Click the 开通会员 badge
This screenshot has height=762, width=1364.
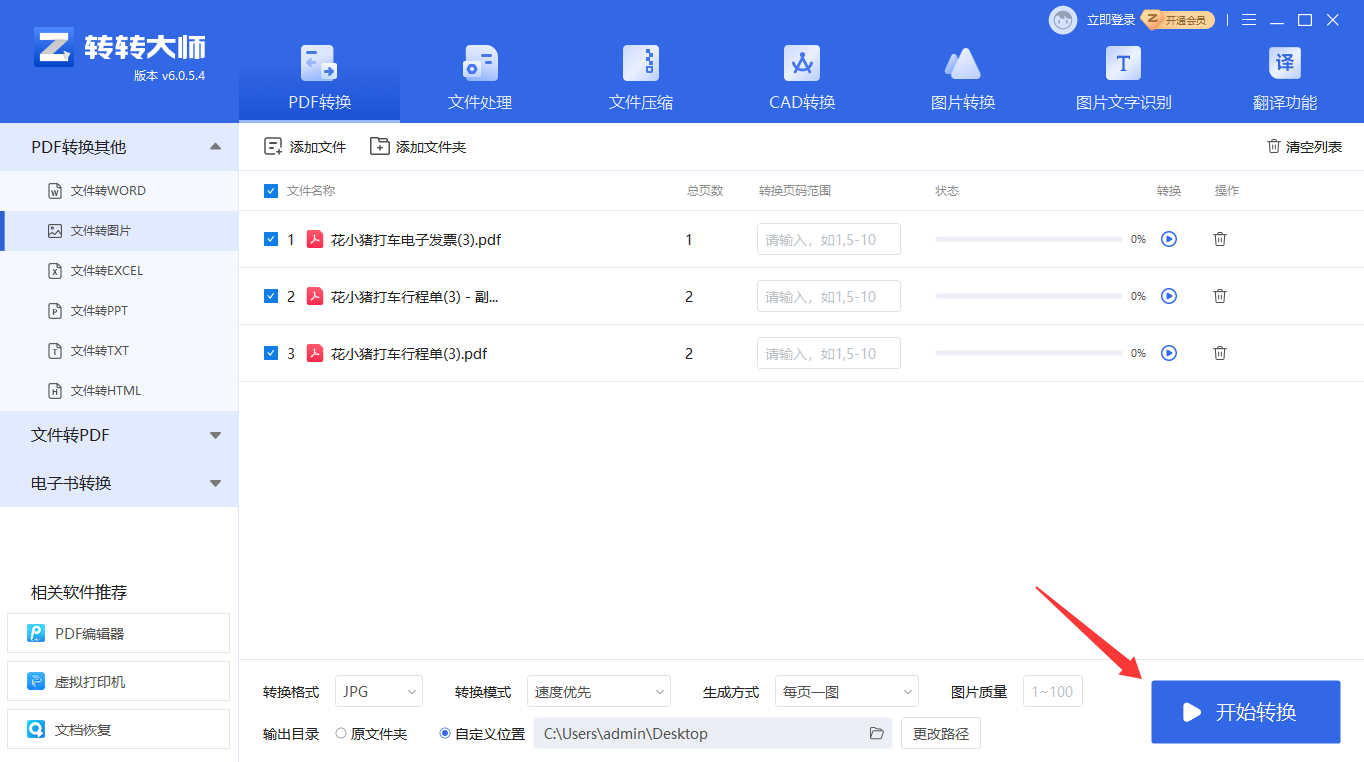1179,20
